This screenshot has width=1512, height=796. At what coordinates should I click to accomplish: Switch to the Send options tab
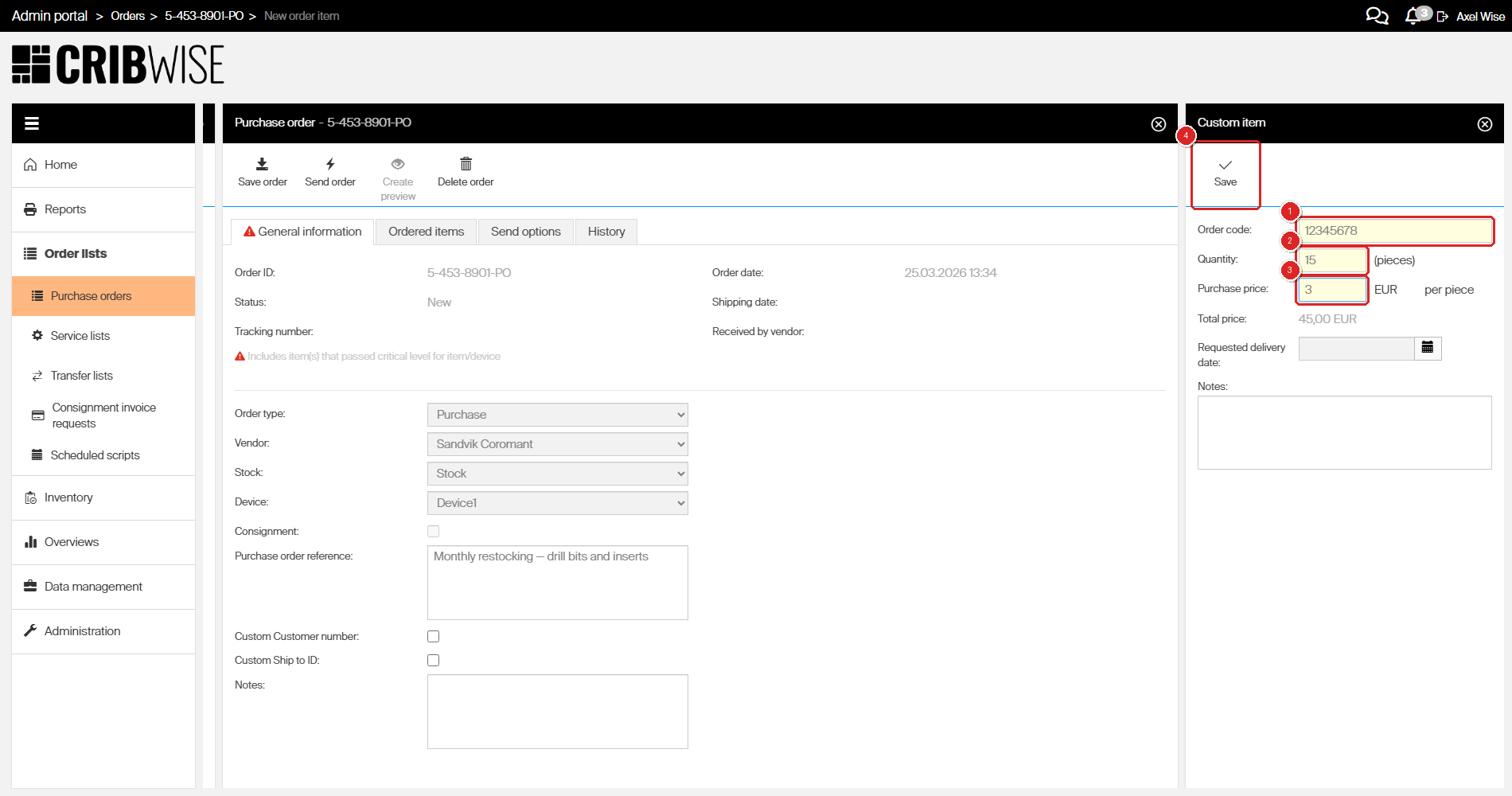[525, 232]
